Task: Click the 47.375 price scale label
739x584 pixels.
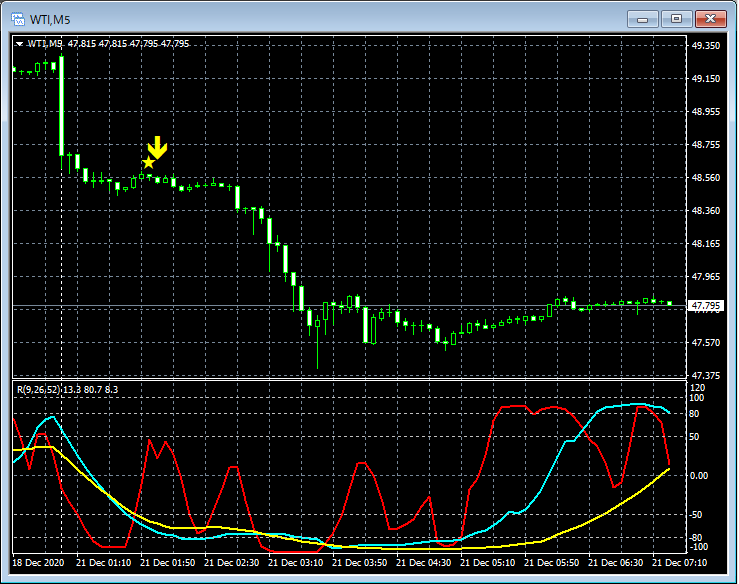Action: (x=706, y=376)
